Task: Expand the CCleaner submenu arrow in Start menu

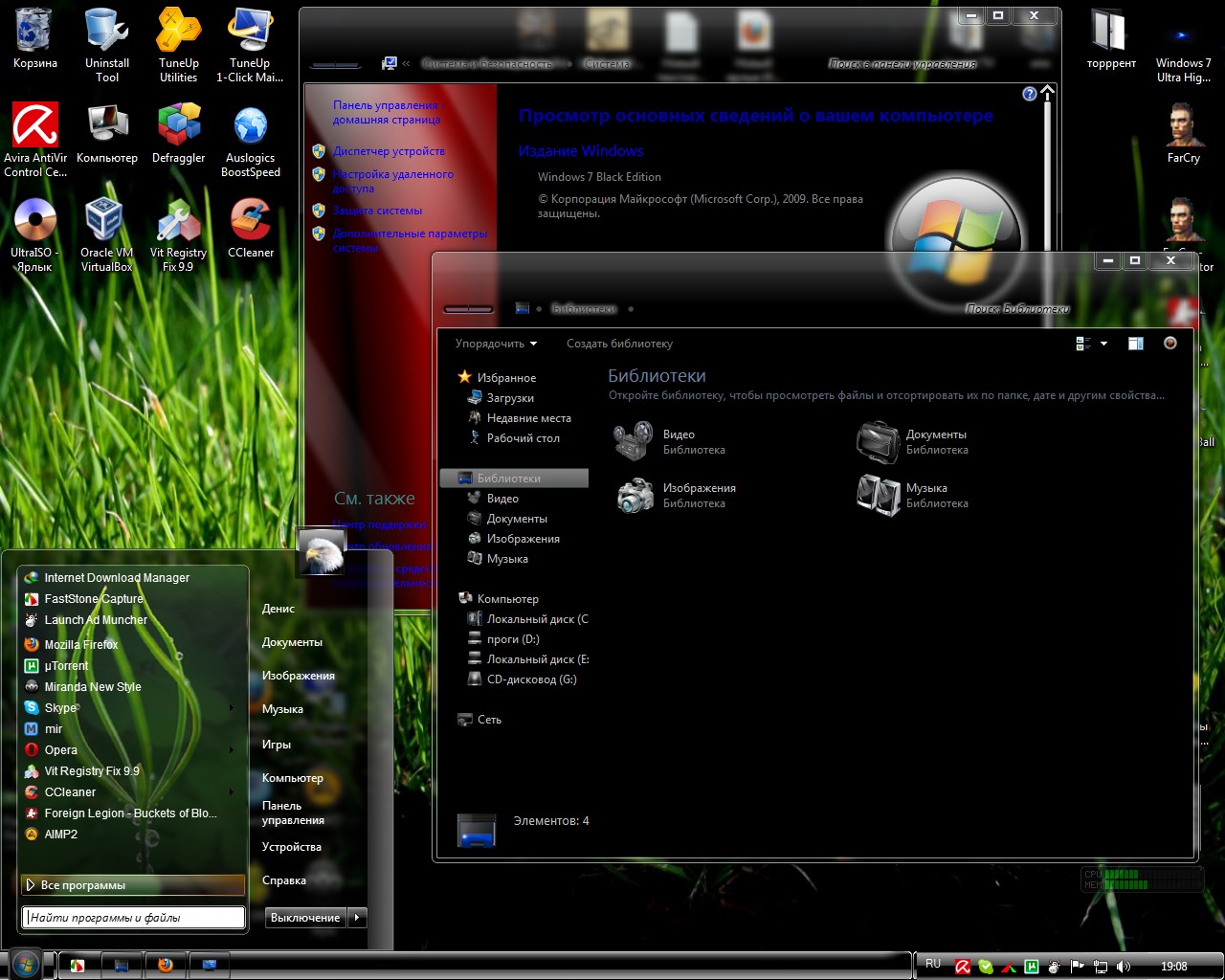Action: (x=232, y=792)
